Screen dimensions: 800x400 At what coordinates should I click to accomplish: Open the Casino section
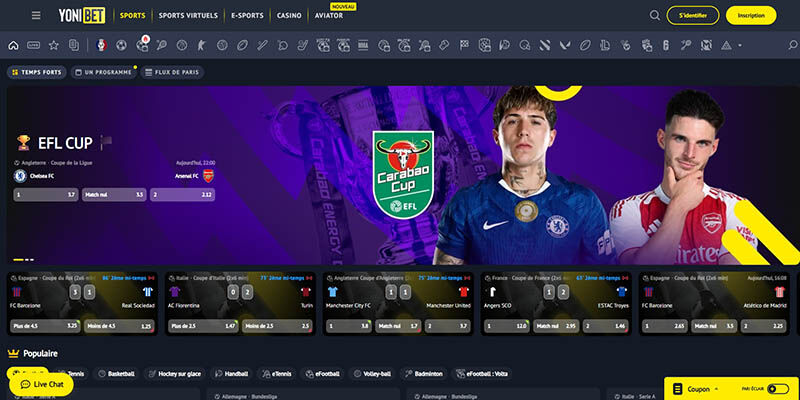(x=289, y=15)
